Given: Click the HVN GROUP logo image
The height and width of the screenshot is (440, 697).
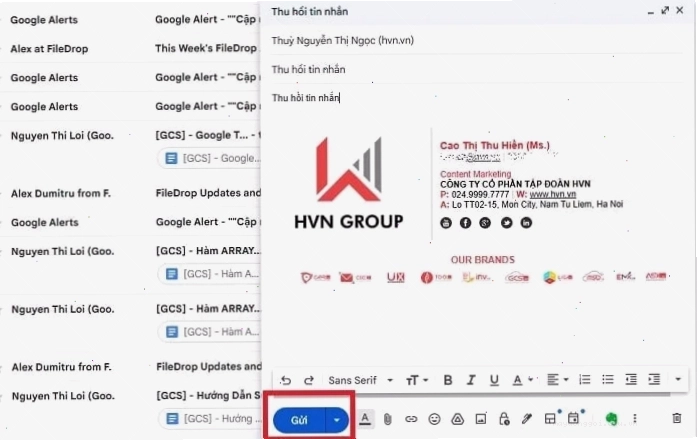Looking at the screenshot, I should (348, 183).
